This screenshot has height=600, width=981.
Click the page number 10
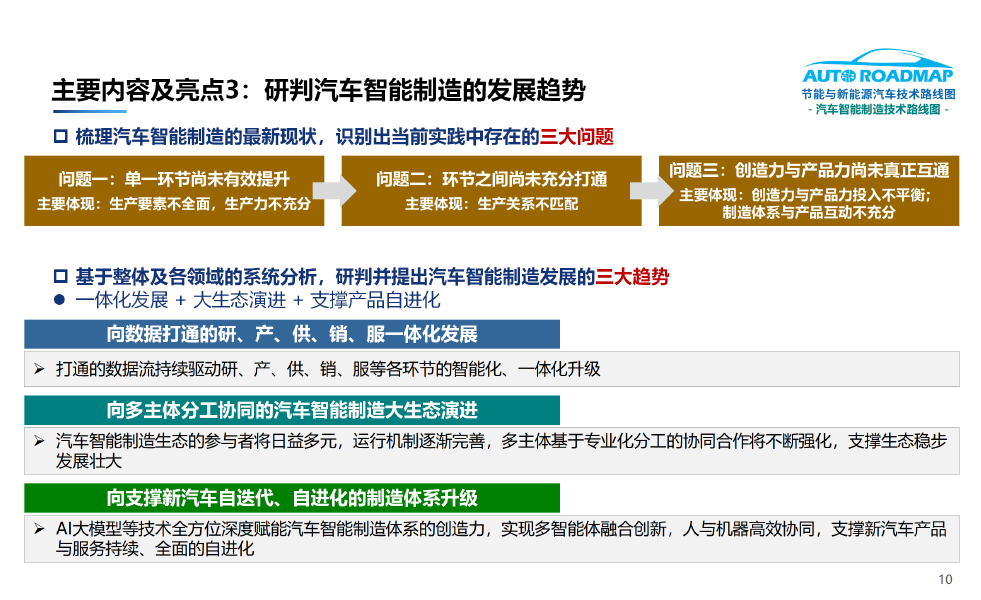point(943,577)
